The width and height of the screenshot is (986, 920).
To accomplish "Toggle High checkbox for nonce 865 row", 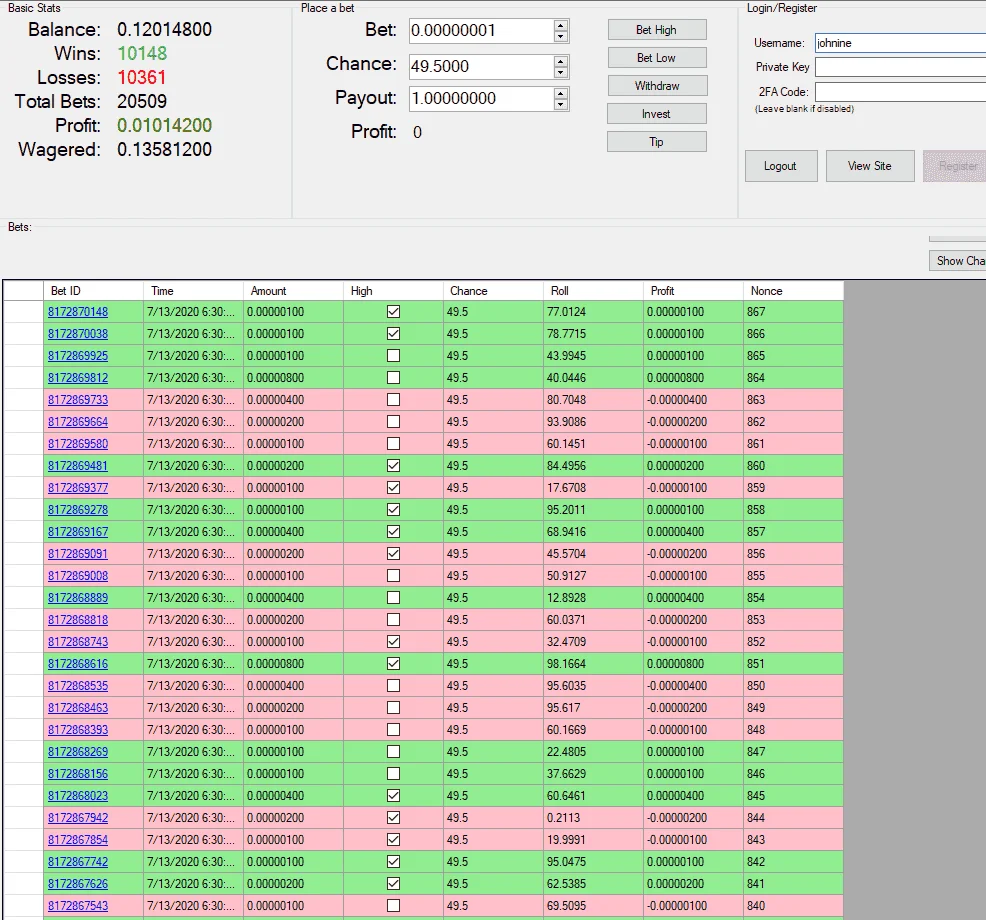I will coord(394,356).
